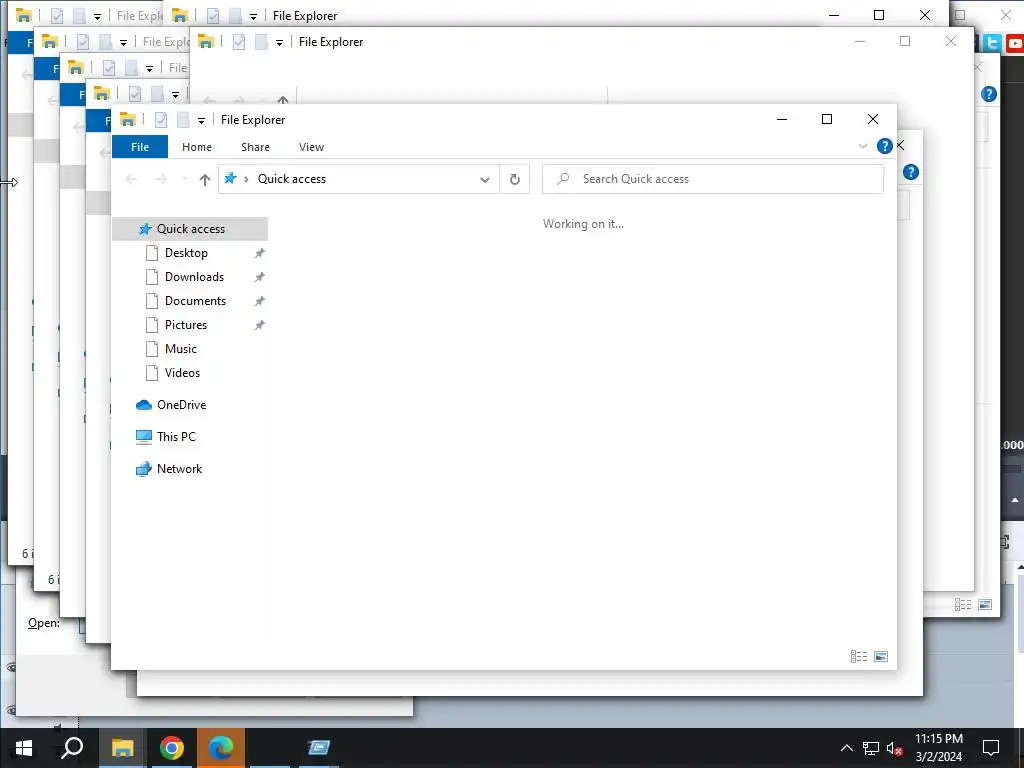Click the 'Working on it...' status text
This screenshot has height=768, width=1024.
tap(583, 224)
